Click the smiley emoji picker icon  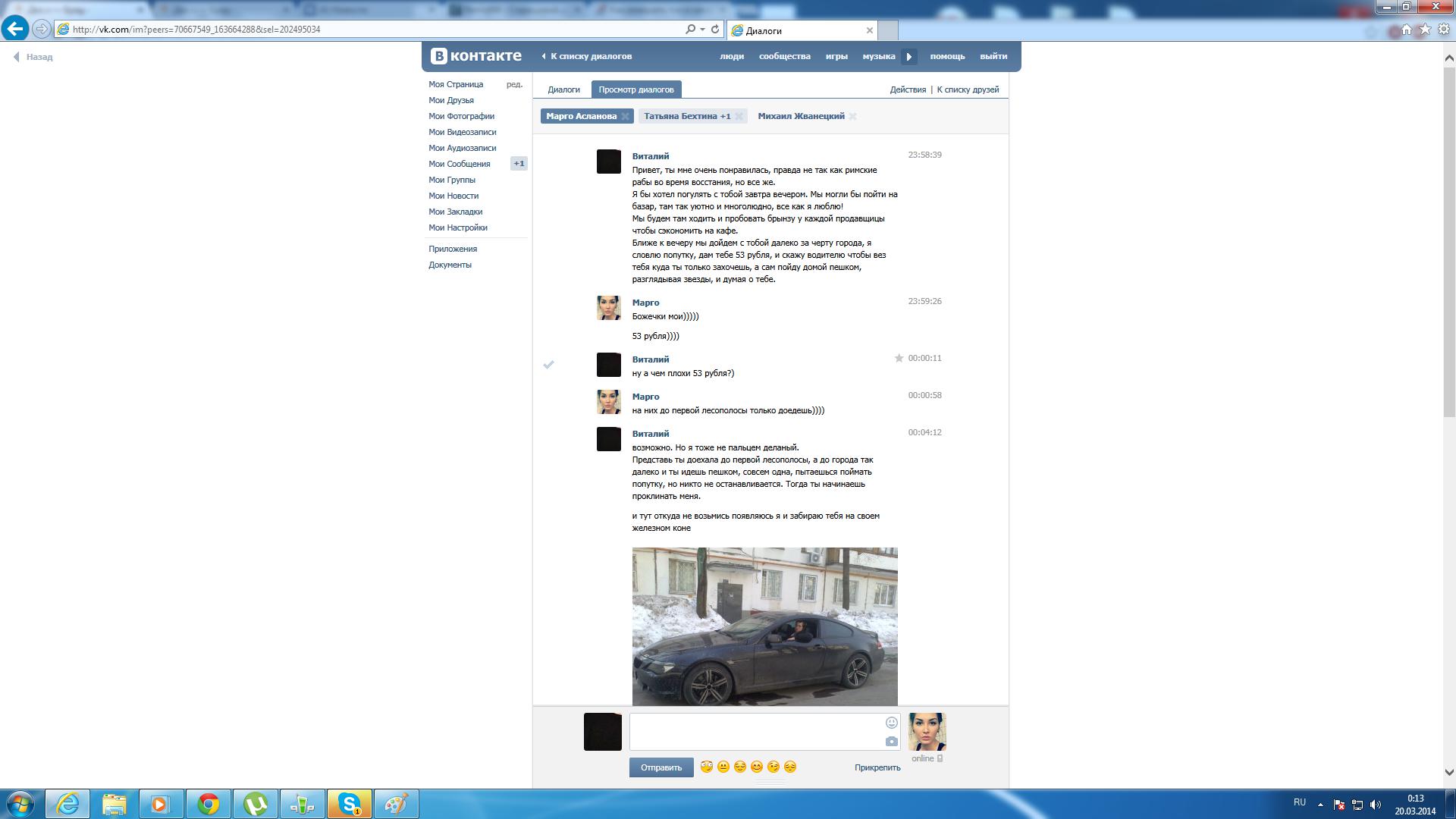(892, 723)
